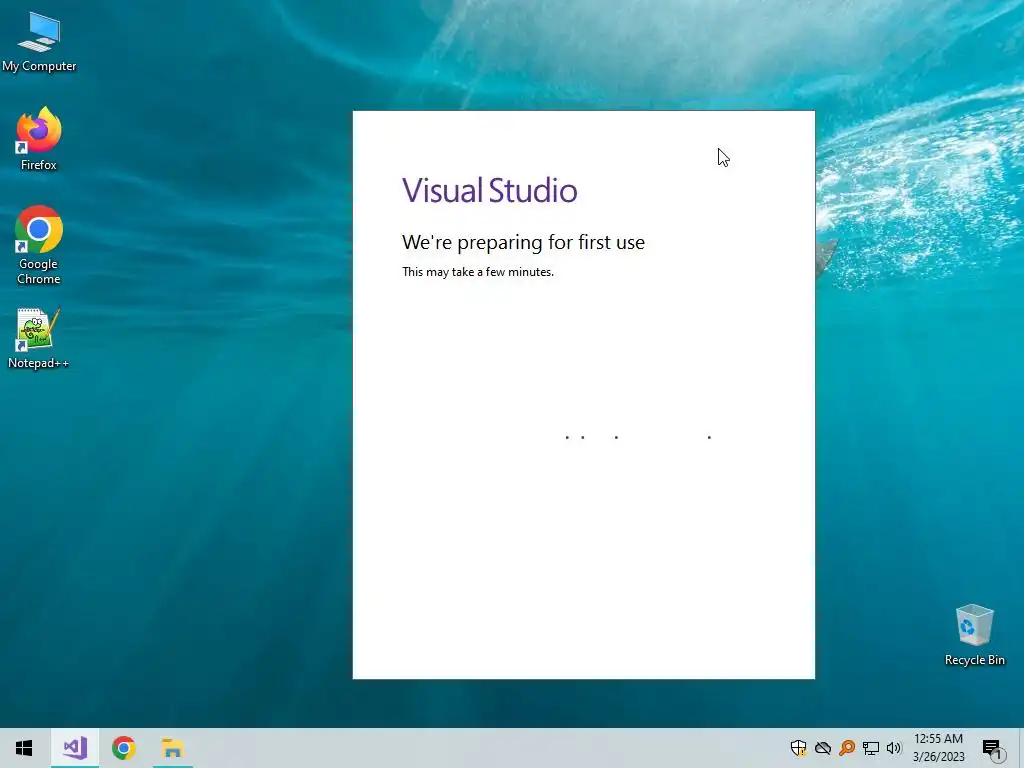Click the orange magnifier tray icon
The height and width of the screenshot is (768, 1024).
[847, 748]
